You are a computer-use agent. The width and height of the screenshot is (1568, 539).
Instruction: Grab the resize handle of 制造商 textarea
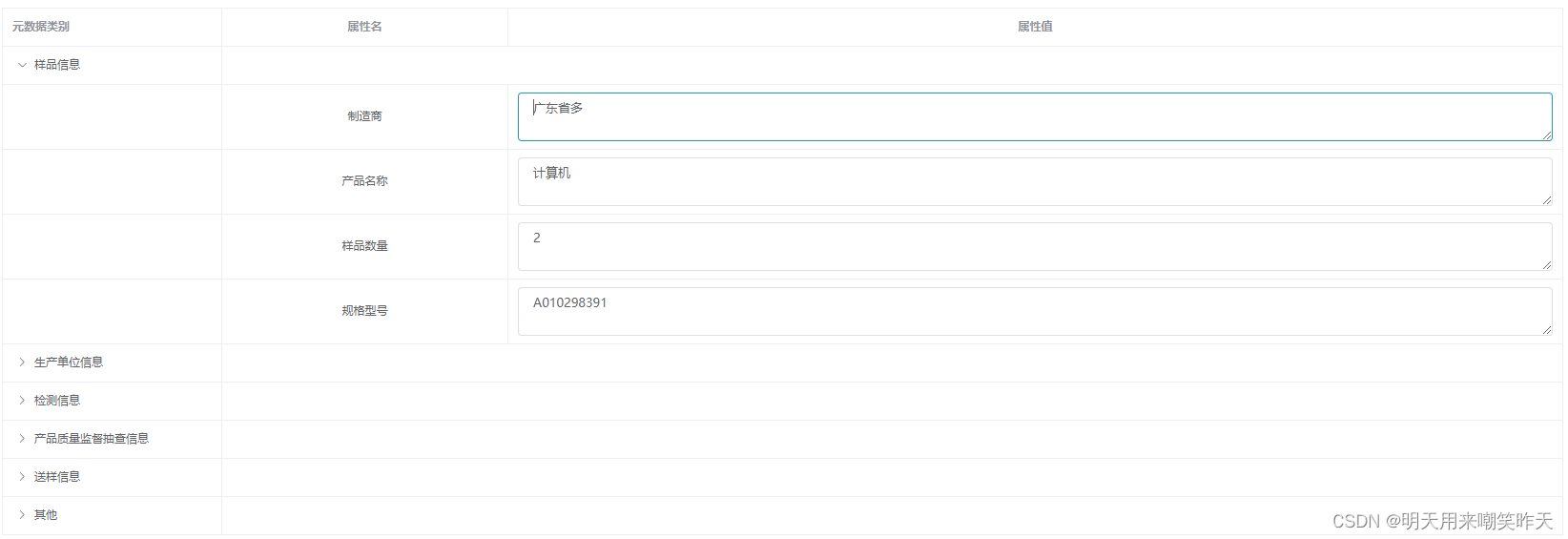point(1547,135)
